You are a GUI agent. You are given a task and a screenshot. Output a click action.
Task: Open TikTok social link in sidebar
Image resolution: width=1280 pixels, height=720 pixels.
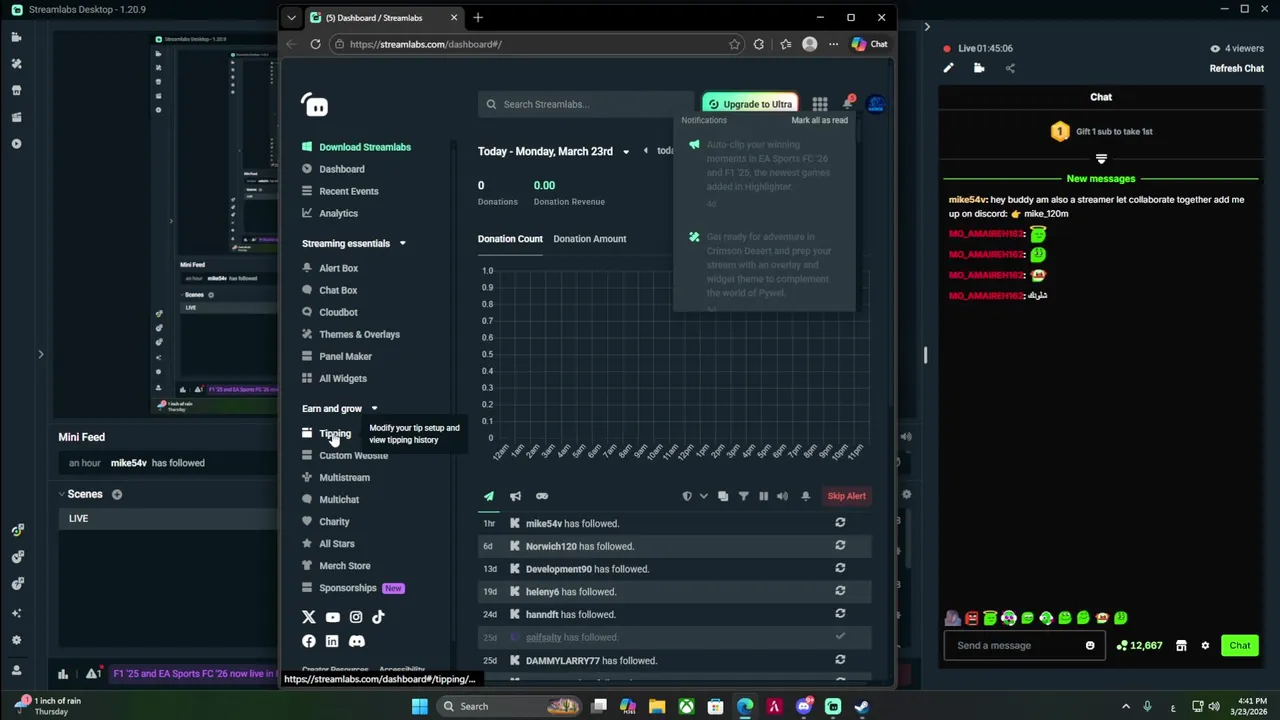coord(378,618)
